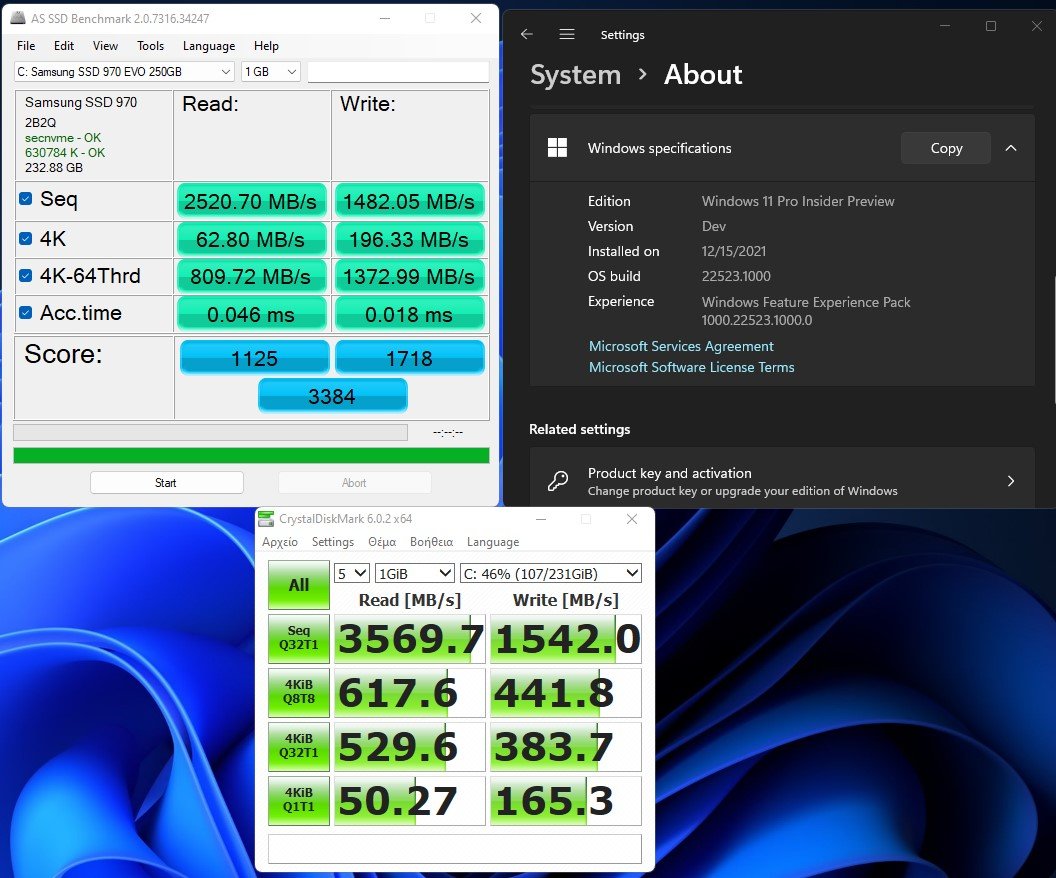Open CrystalDiskMark Settings menu
The height and width of the screenshot is (878, 1056).
click(x=333, y=542)
